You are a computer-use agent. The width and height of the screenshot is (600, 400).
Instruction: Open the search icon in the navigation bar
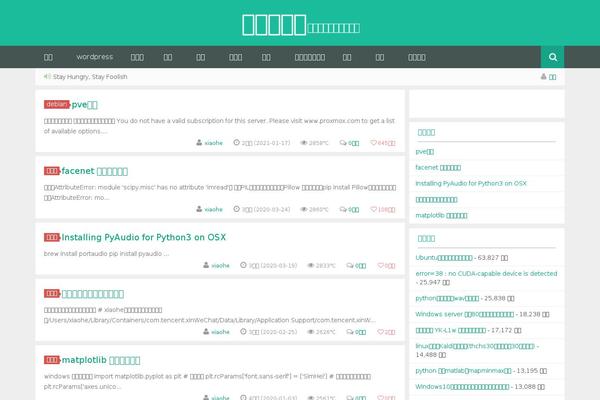[x=552, y=57]
